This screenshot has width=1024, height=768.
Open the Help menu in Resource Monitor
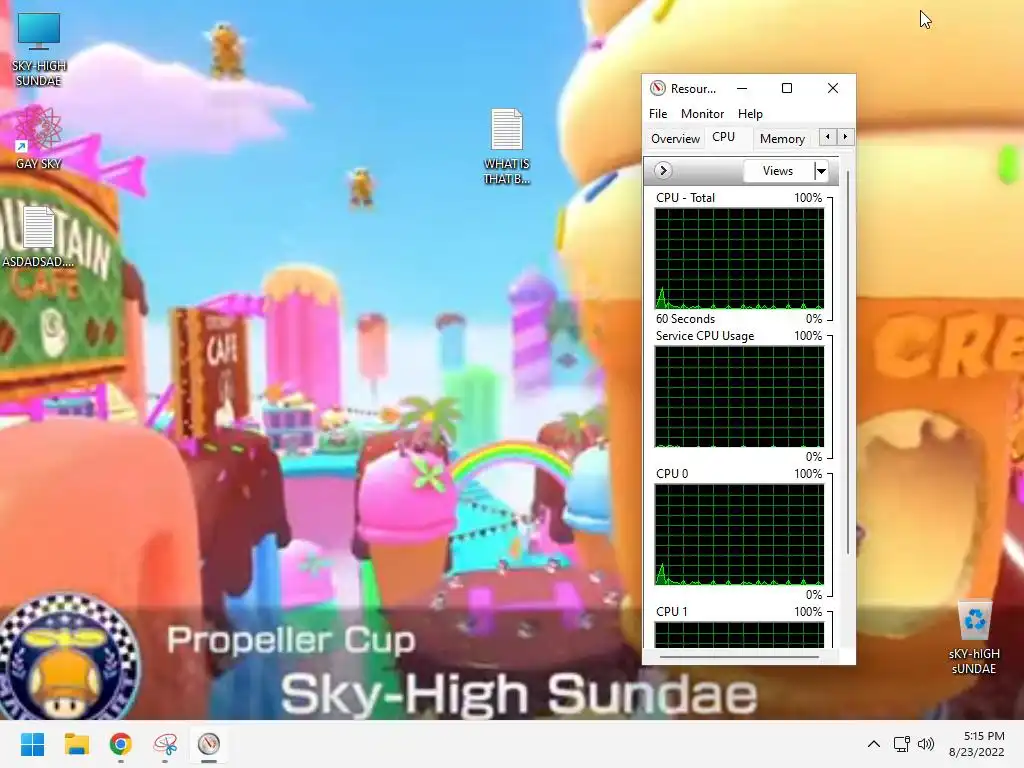coord(750,114)
